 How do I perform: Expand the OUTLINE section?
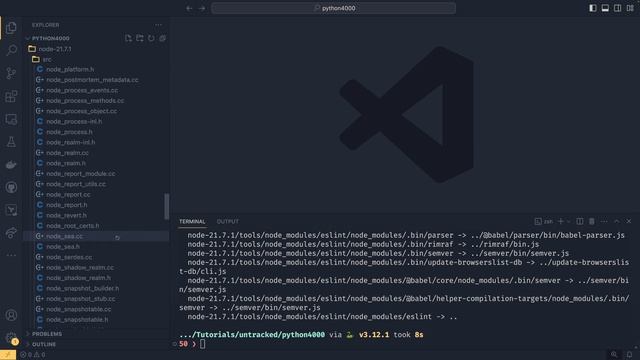click(44, 344)
